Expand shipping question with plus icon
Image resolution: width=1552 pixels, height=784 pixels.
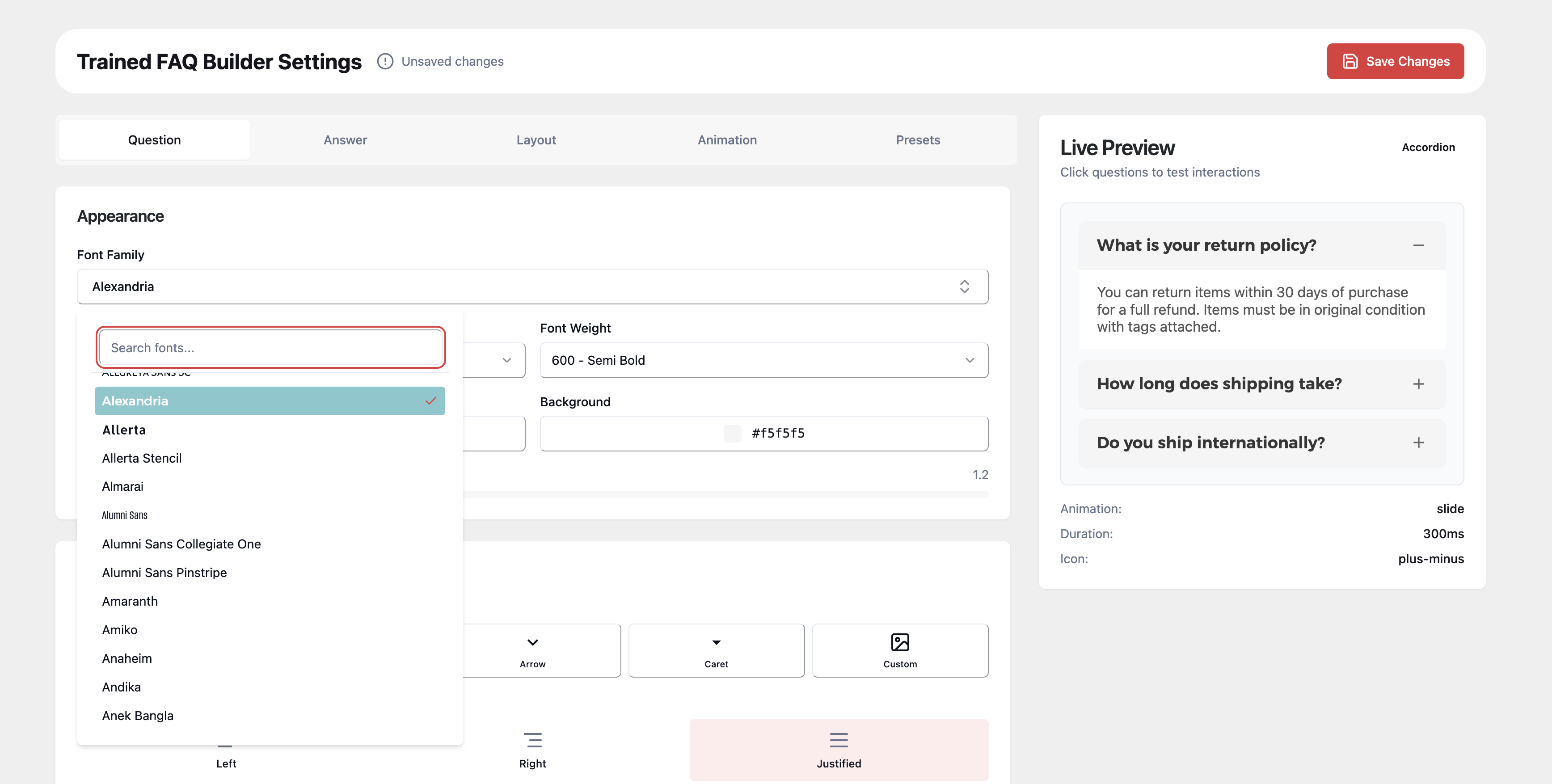tap(1418, 384)
